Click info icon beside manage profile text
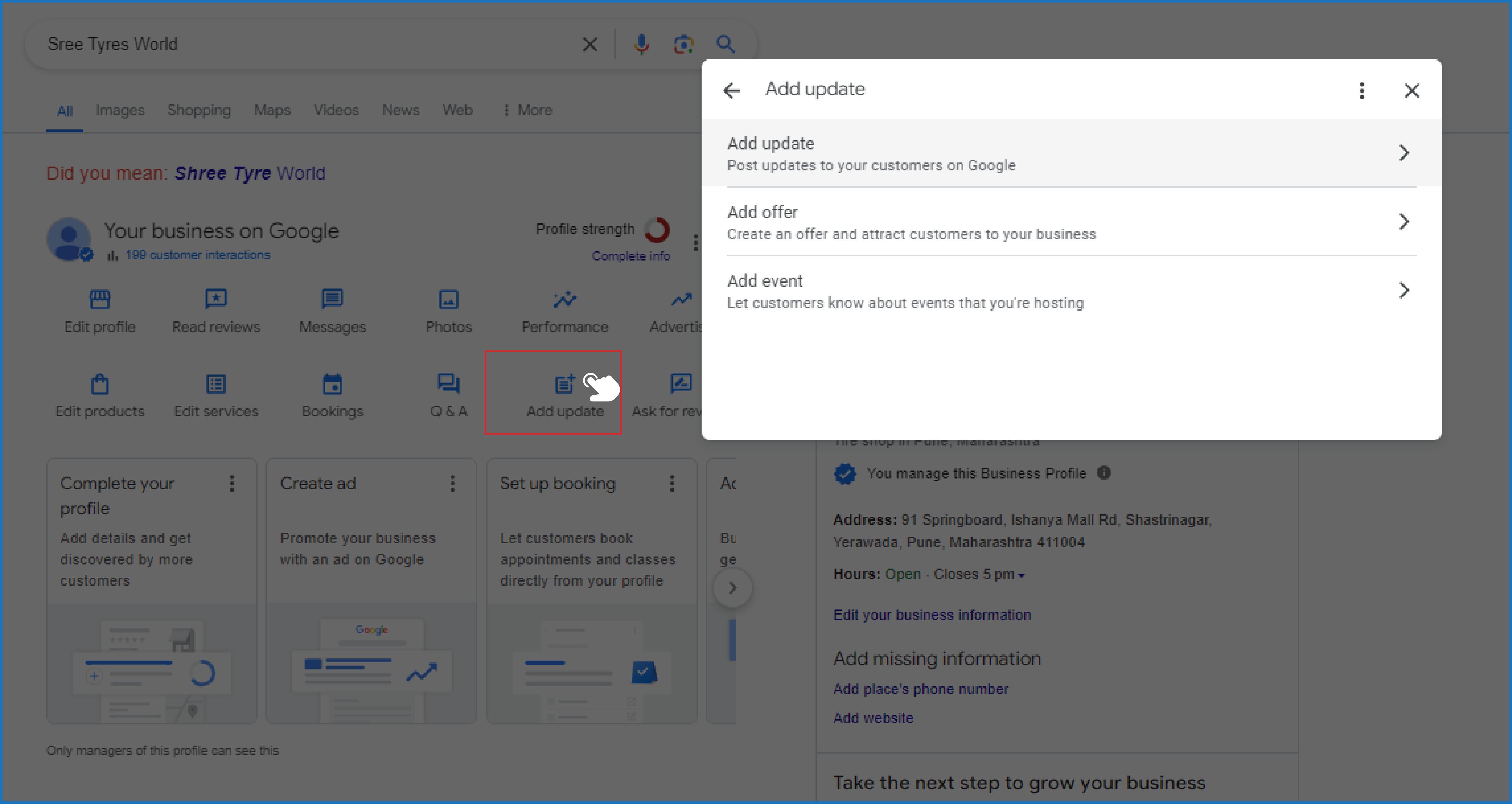Viewport: 1512px width, 804px height. [1103, 473]
